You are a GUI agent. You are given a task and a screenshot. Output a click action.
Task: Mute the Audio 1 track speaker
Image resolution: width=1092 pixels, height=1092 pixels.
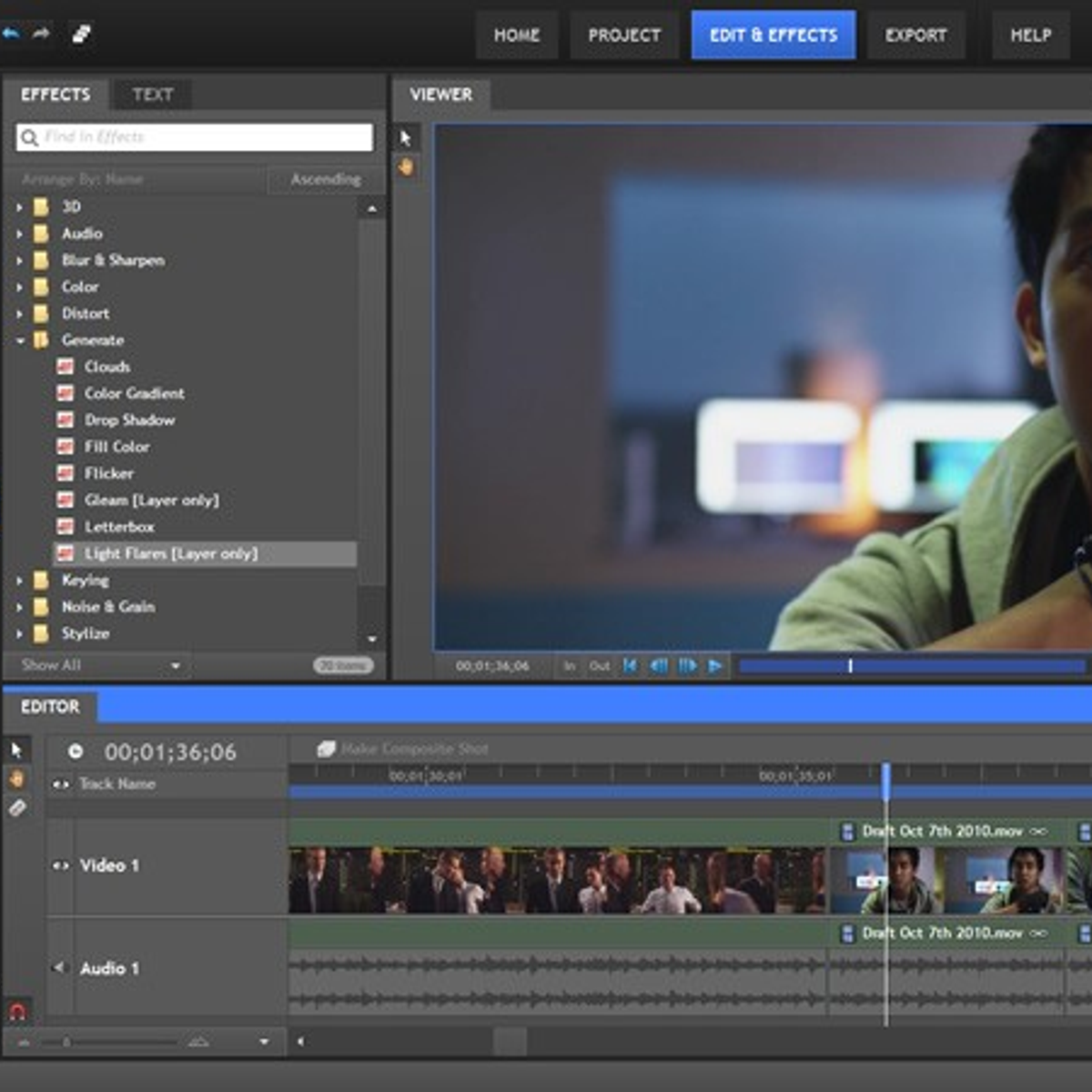click(60, 967)
